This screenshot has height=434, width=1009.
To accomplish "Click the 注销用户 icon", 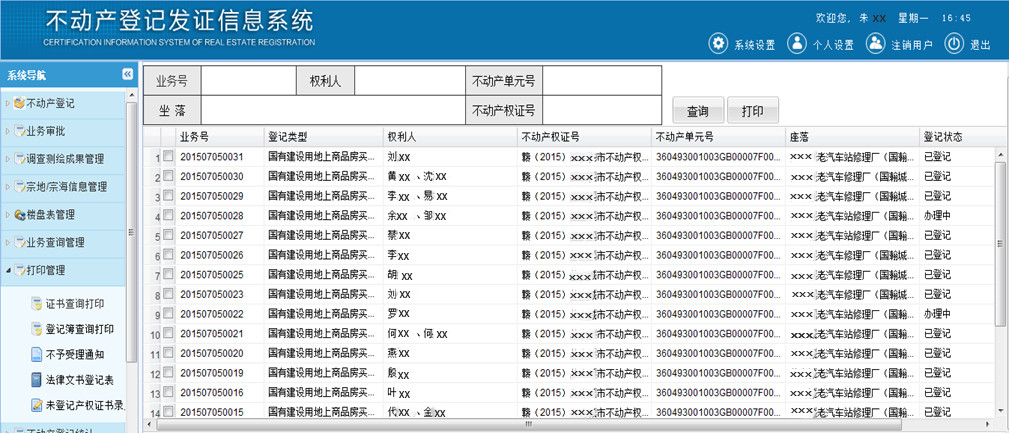I will (875, 44).
